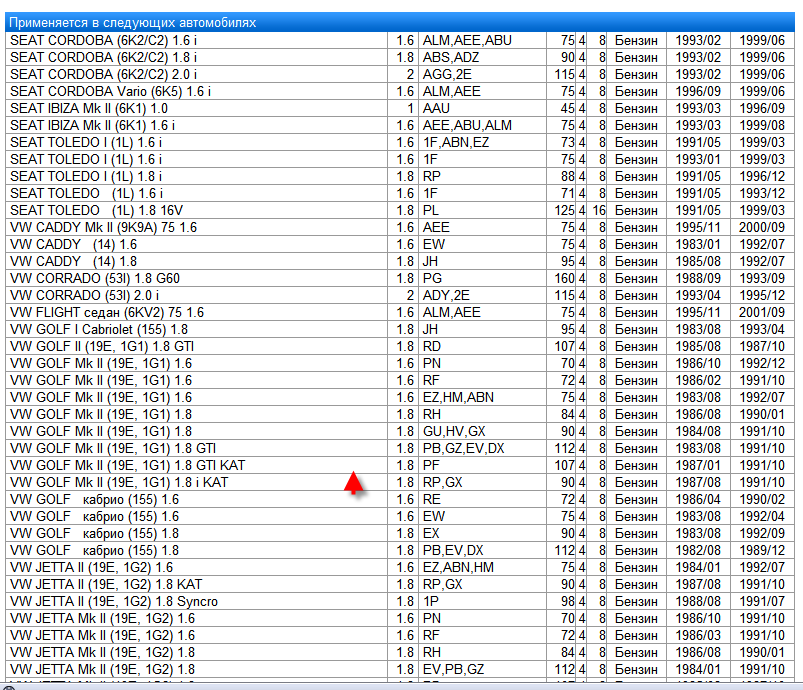Image resolution: width=803 pixels, height=690 pixels.
Task: Click the end date cell '2001/09'
Action: click(x=762, y=312)
